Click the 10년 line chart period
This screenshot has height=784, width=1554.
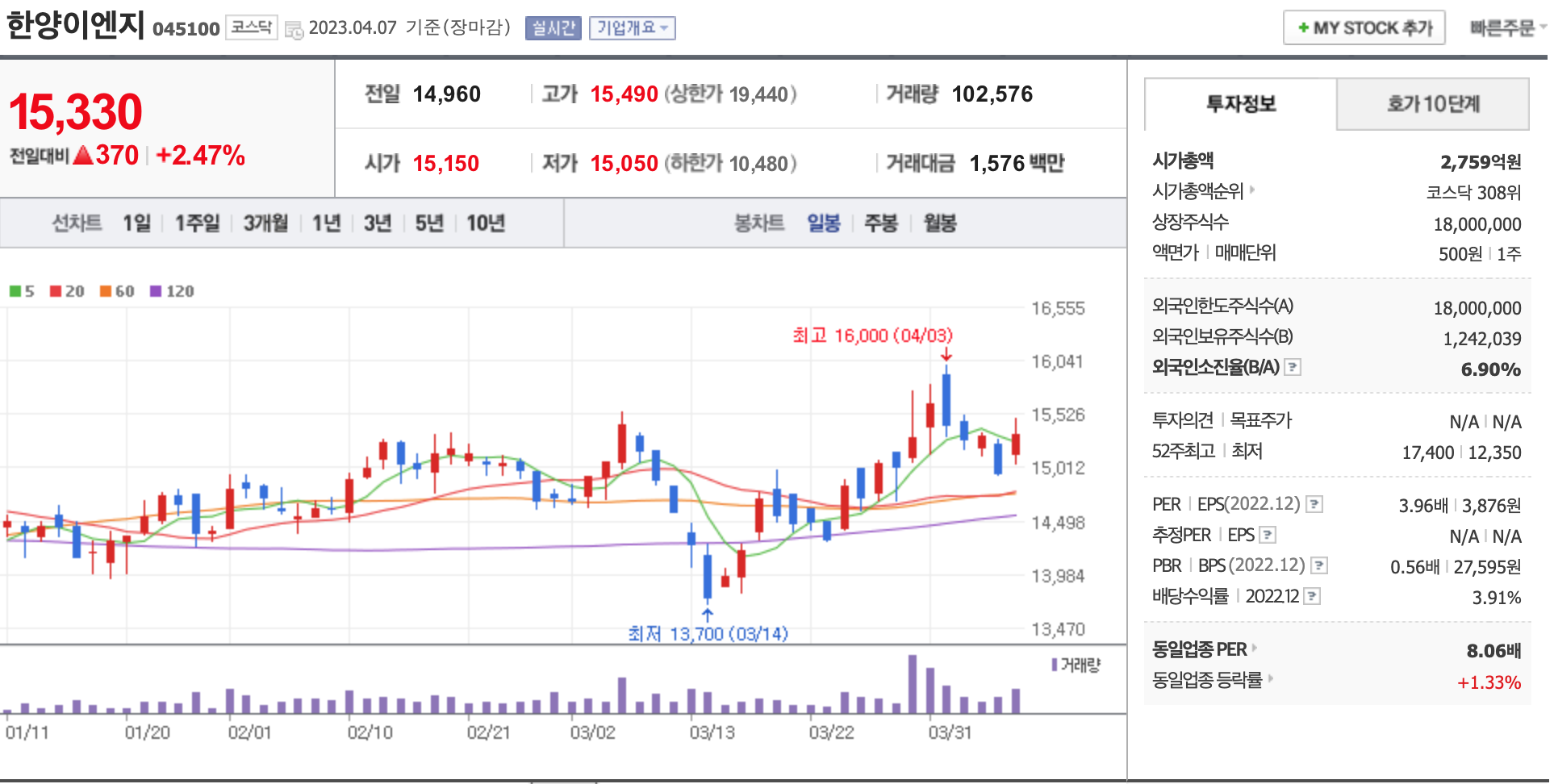[x=485, y=223]
